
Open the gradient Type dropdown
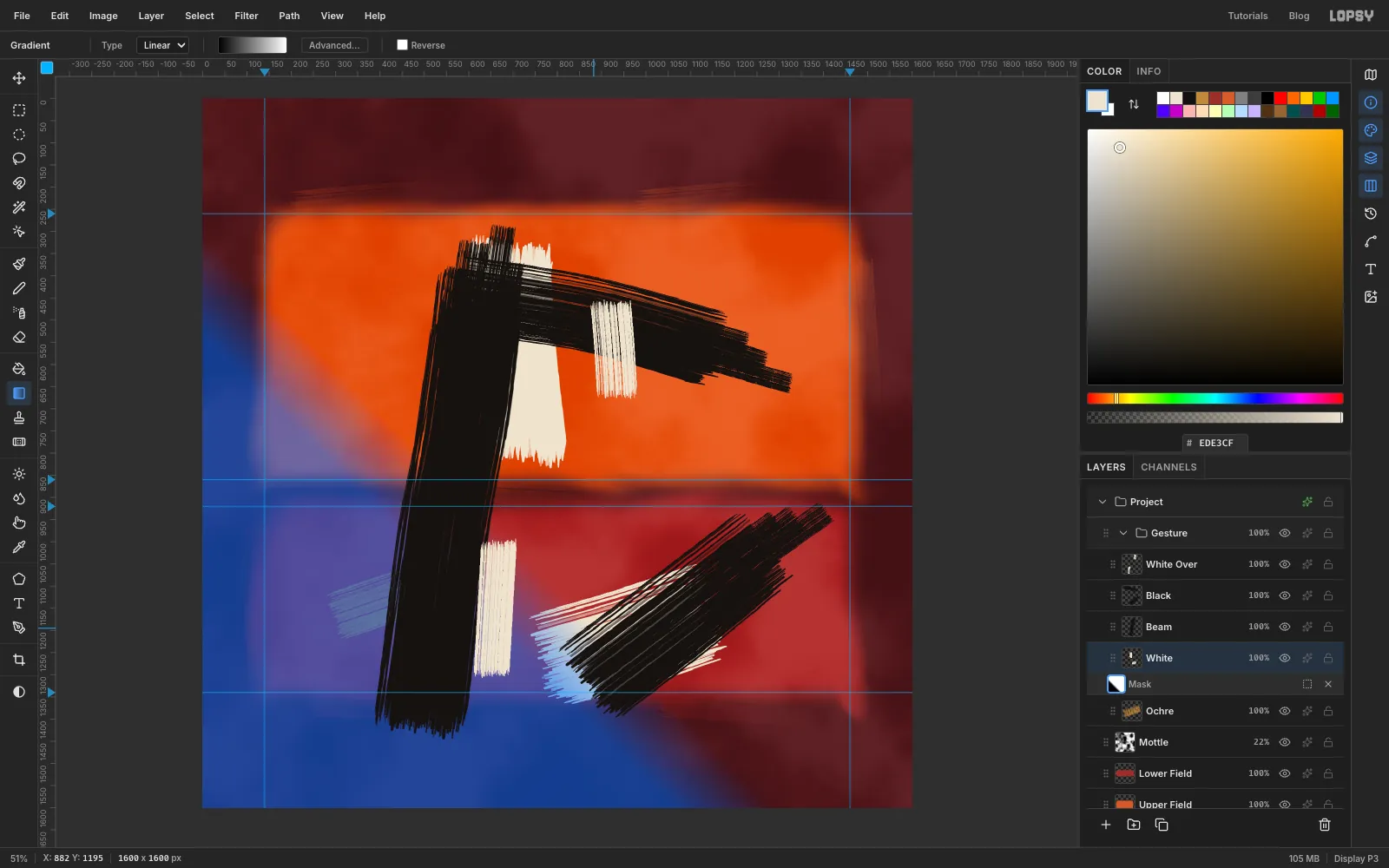tap(162, 45)
